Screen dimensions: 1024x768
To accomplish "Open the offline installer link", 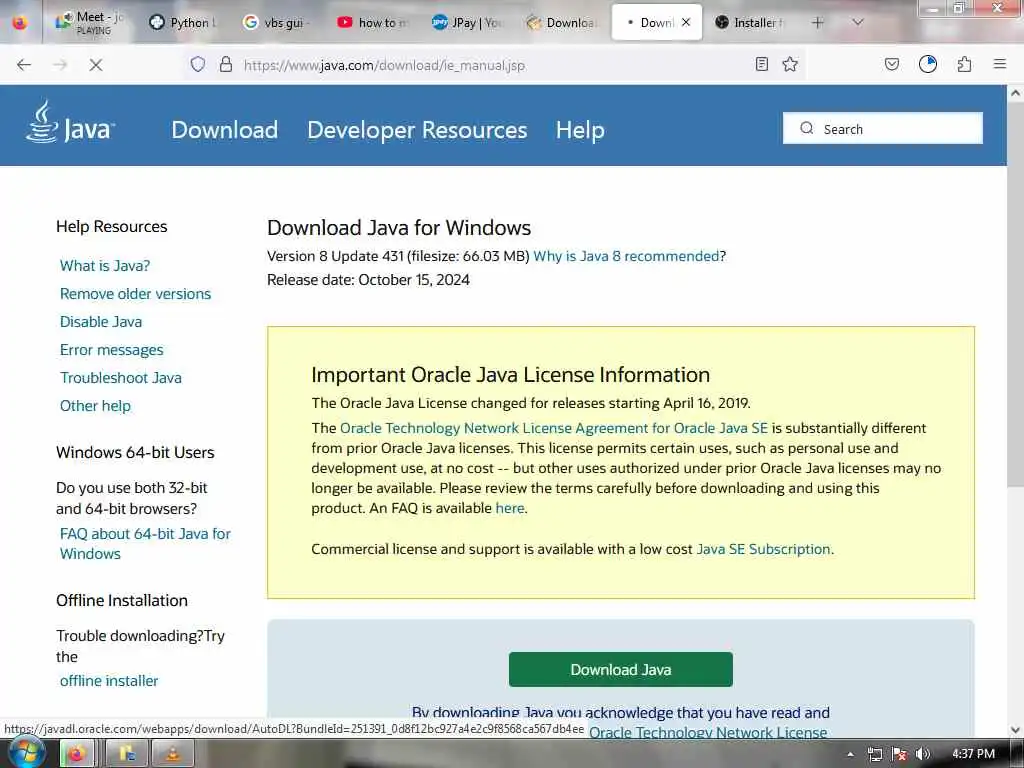I will pyautogui.click(x=109, y=680).
